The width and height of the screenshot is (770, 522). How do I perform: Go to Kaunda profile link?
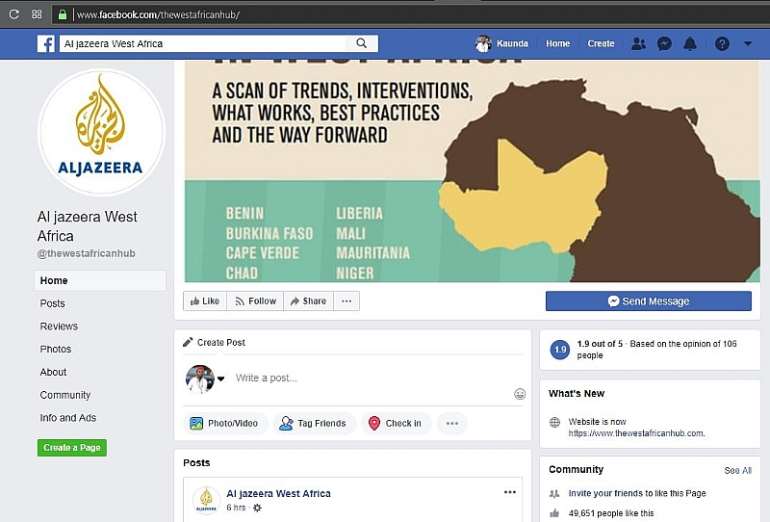(512, 44)
